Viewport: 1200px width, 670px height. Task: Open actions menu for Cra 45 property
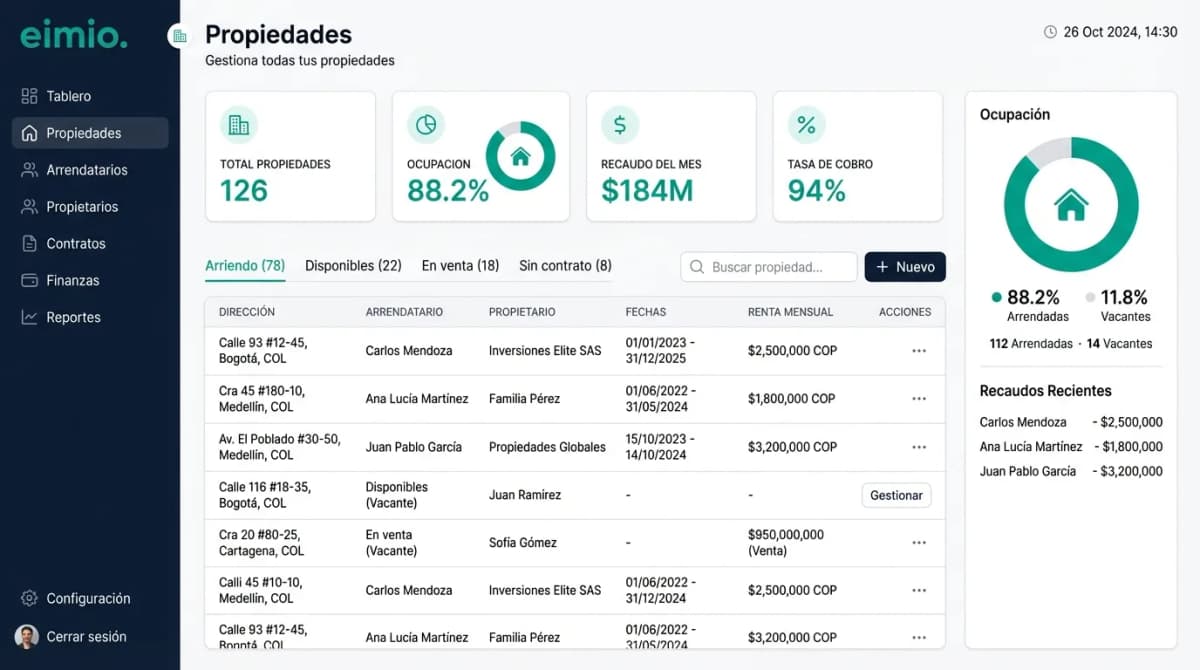919,398
